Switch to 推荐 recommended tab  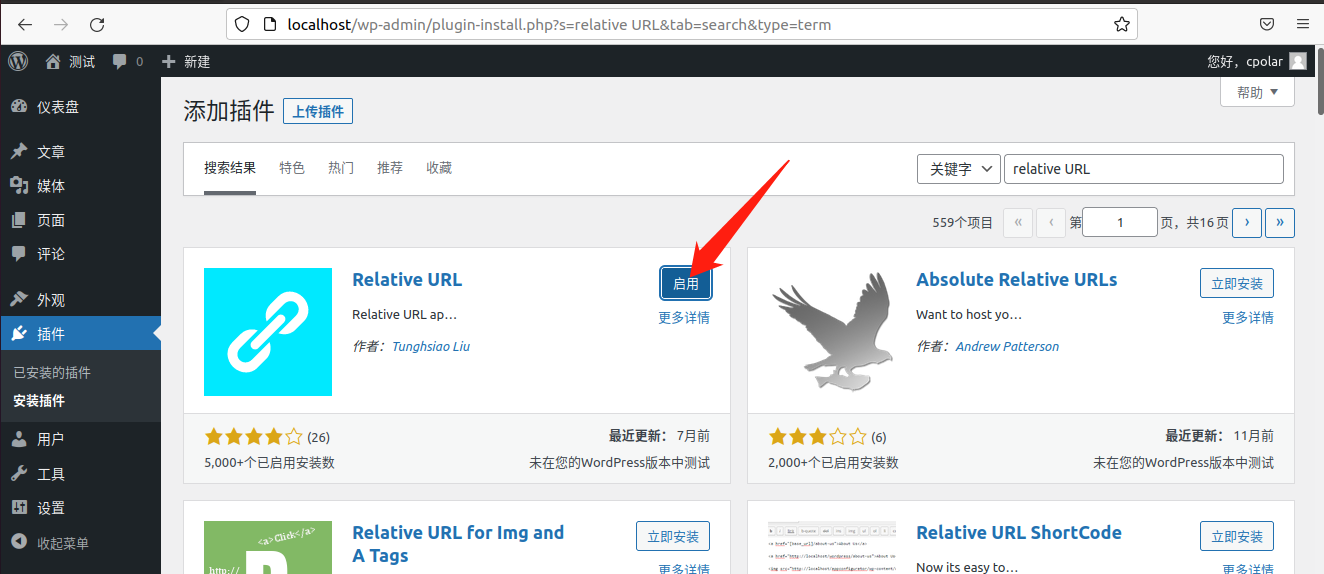390,168
